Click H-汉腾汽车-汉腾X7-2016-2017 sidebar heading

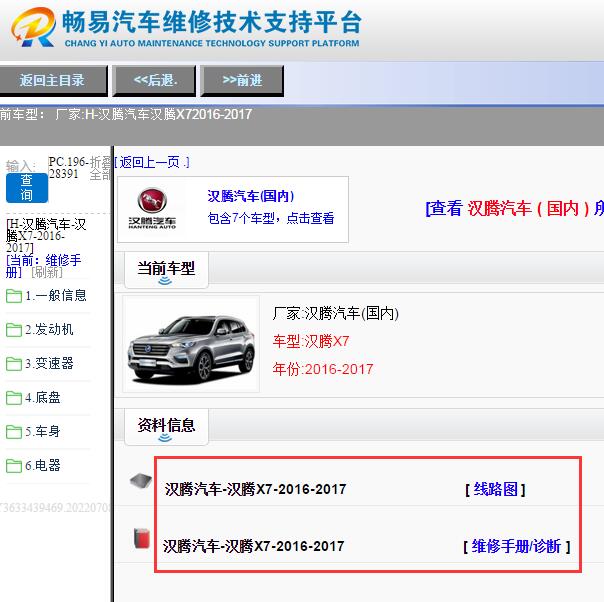pos(46,236)
